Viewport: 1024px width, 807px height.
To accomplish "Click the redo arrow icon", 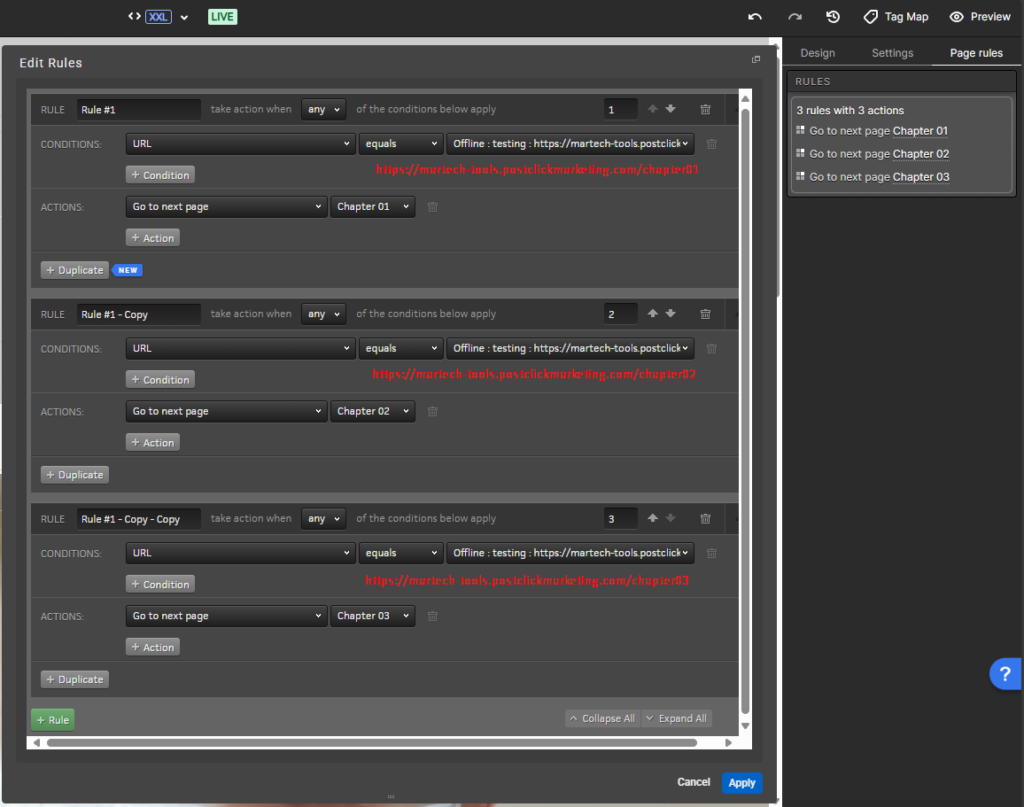I will 794,17.
